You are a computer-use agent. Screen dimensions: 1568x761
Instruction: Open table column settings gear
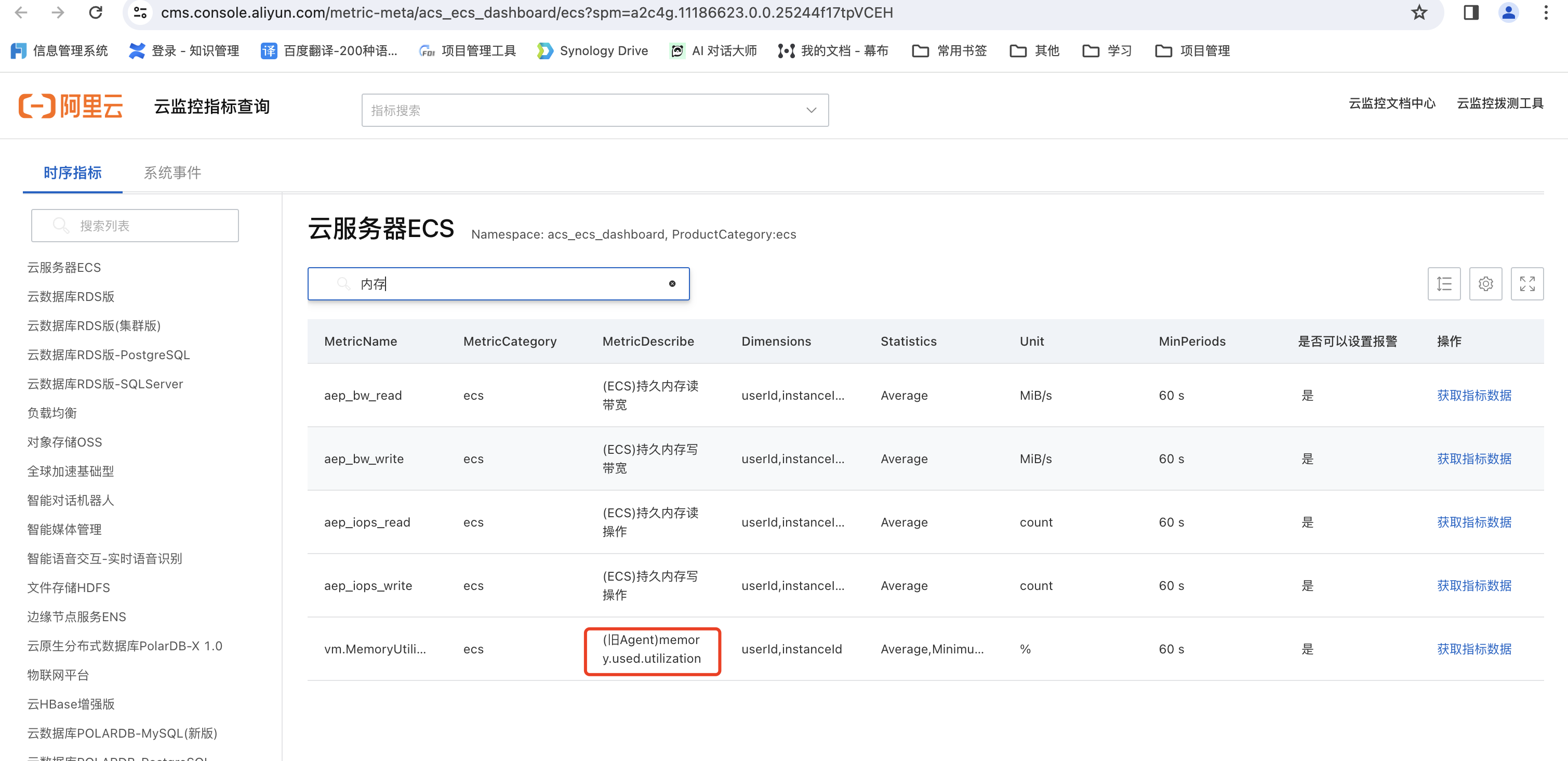1485,284
